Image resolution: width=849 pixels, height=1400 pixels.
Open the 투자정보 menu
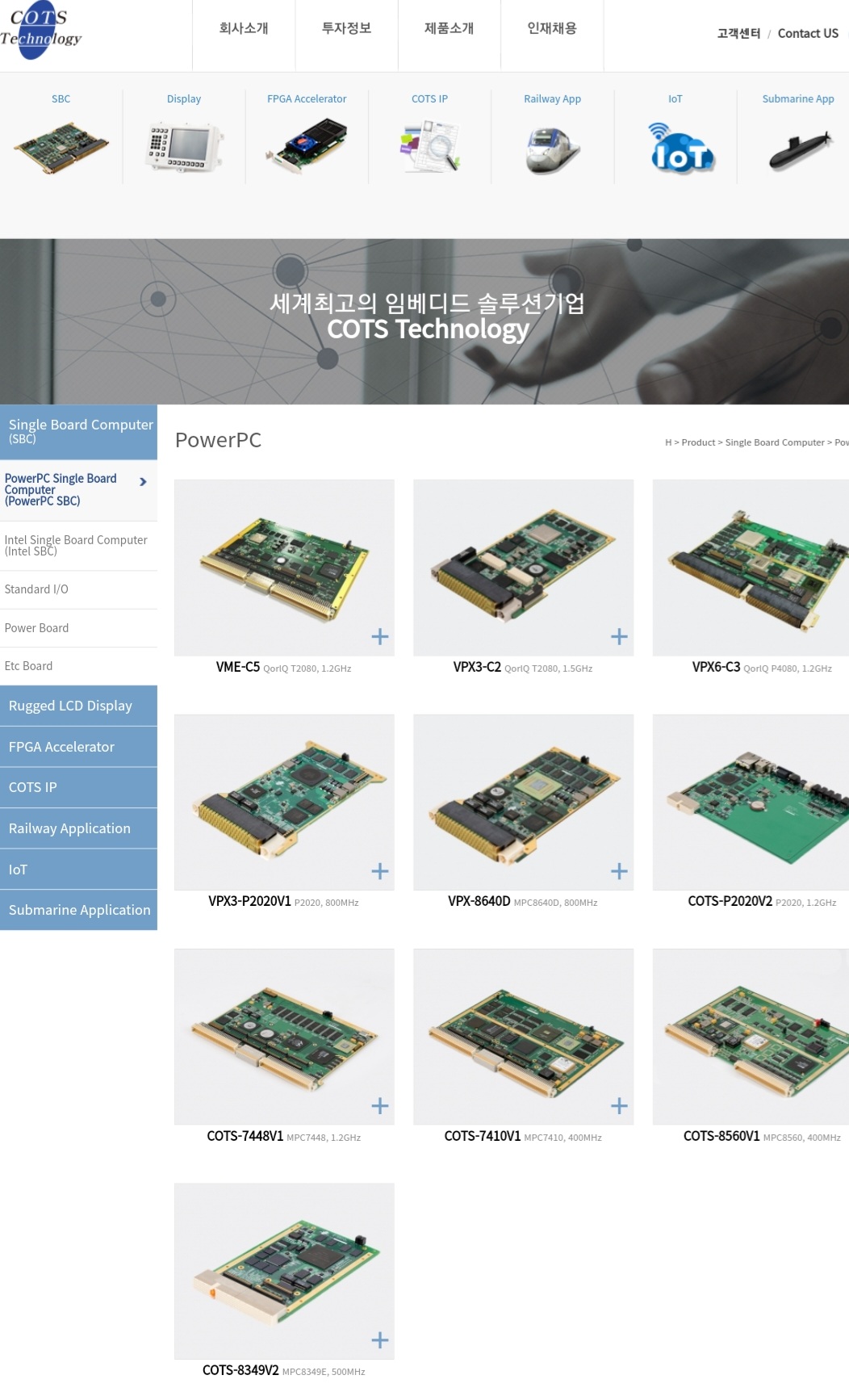[347, 28]
